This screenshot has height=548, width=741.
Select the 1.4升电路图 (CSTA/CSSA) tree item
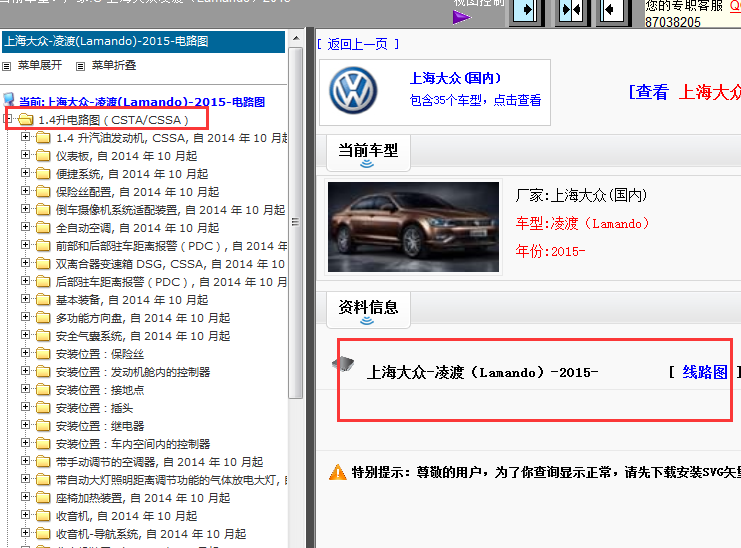click(113, 120)
